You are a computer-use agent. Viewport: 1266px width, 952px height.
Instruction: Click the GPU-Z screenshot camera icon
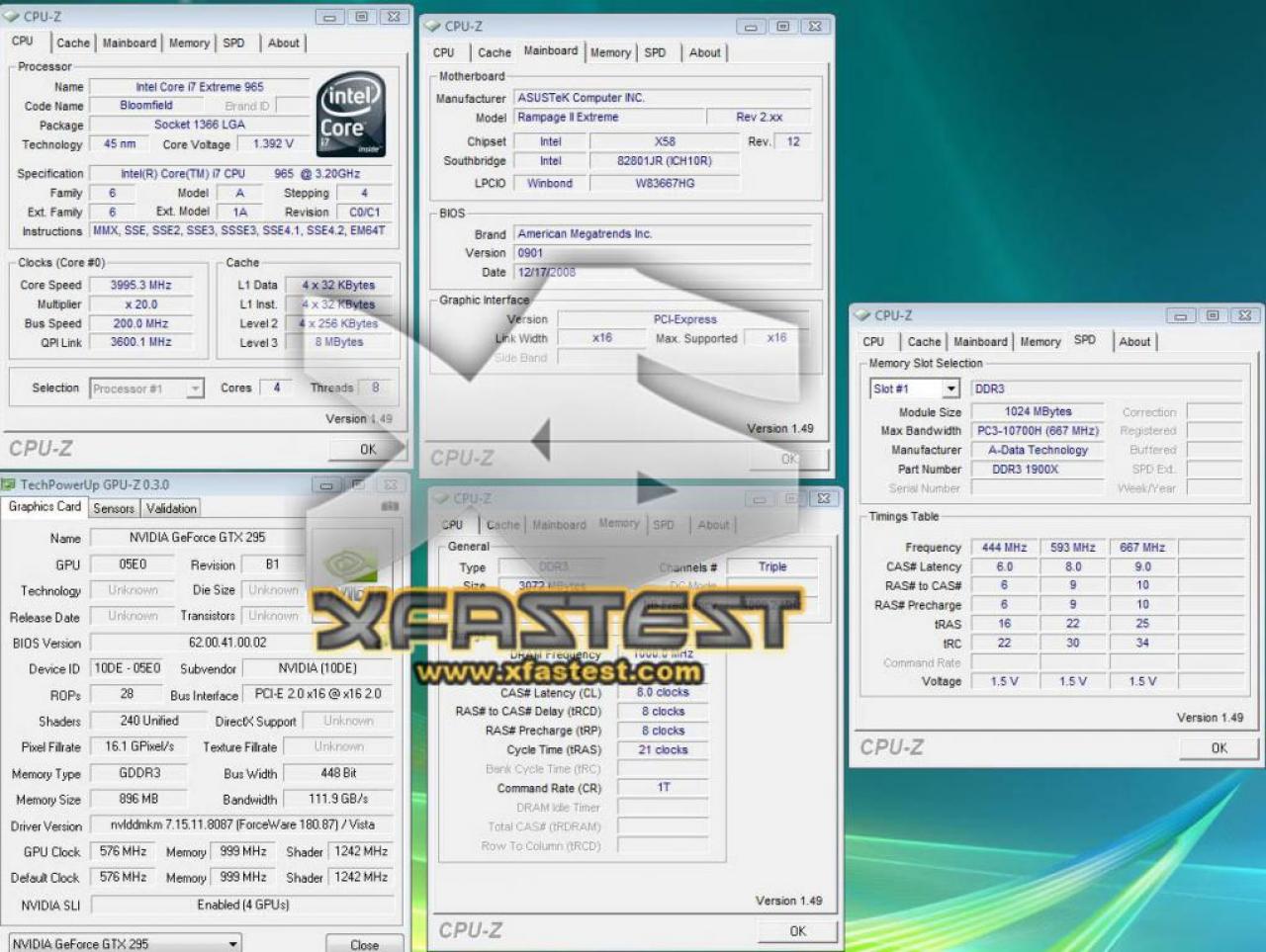point(391,506)
